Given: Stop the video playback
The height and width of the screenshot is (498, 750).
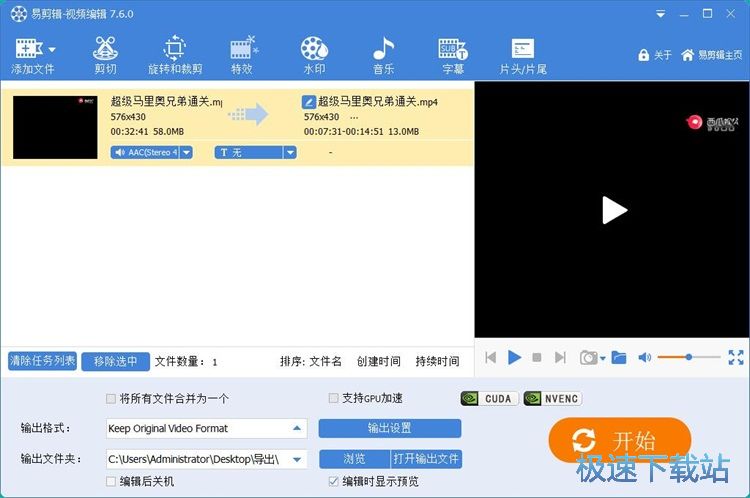Looking at the screenshot, I should pos(537,357).
